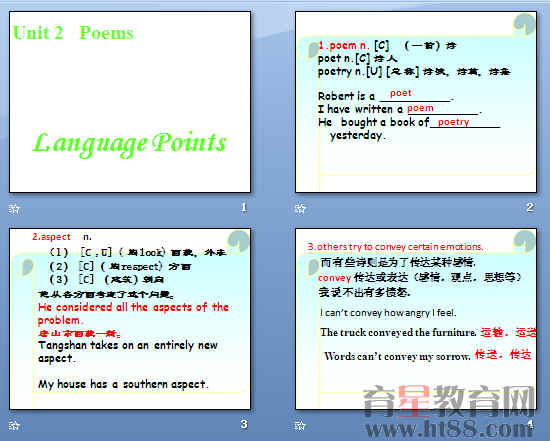Image resolution: width=550 pixels, height=441 pixels.
Task: Select the slide 4 thumbnail about convey
Action: point(416,319)
